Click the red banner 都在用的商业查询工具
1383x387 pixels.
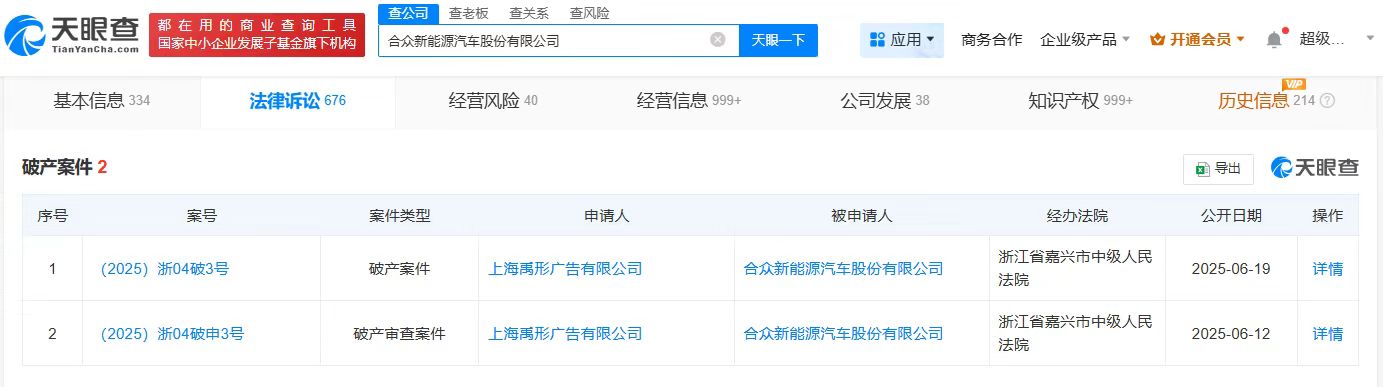(258, 36)
